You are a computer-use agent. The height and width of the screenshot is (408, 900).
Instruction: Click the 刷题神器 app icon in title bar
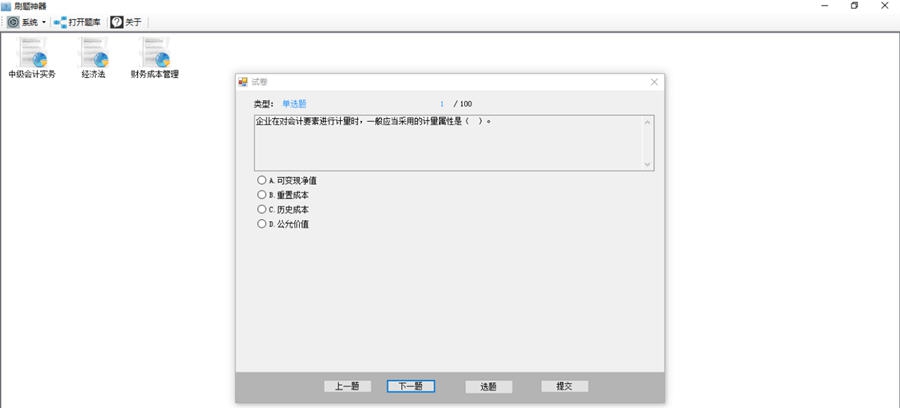(6, 6)
